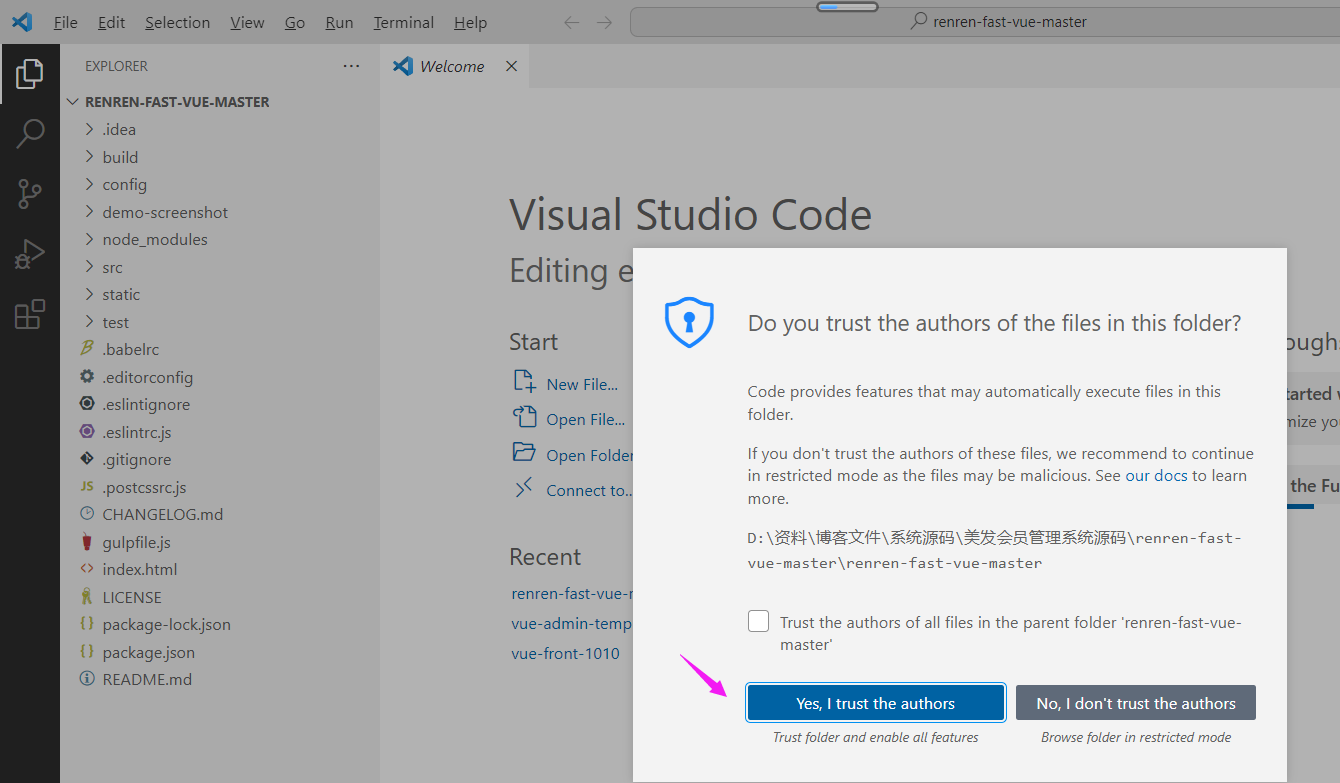1340x783 pixels.
Task: Click the Open File icon under Start
Action: pyautogui.click(x=524, y=417)
